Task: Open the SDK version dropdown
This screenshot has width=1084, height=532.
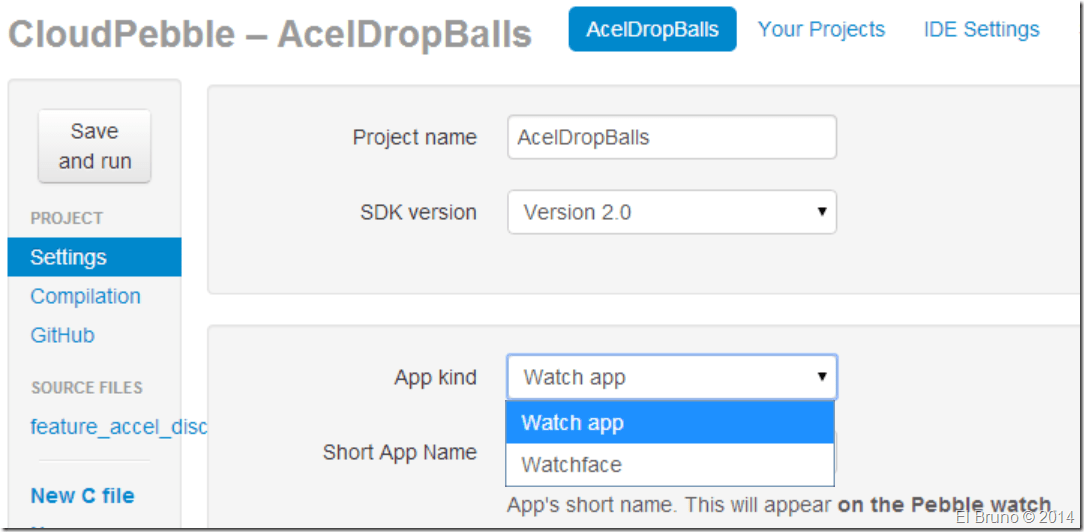Action: 671,212
